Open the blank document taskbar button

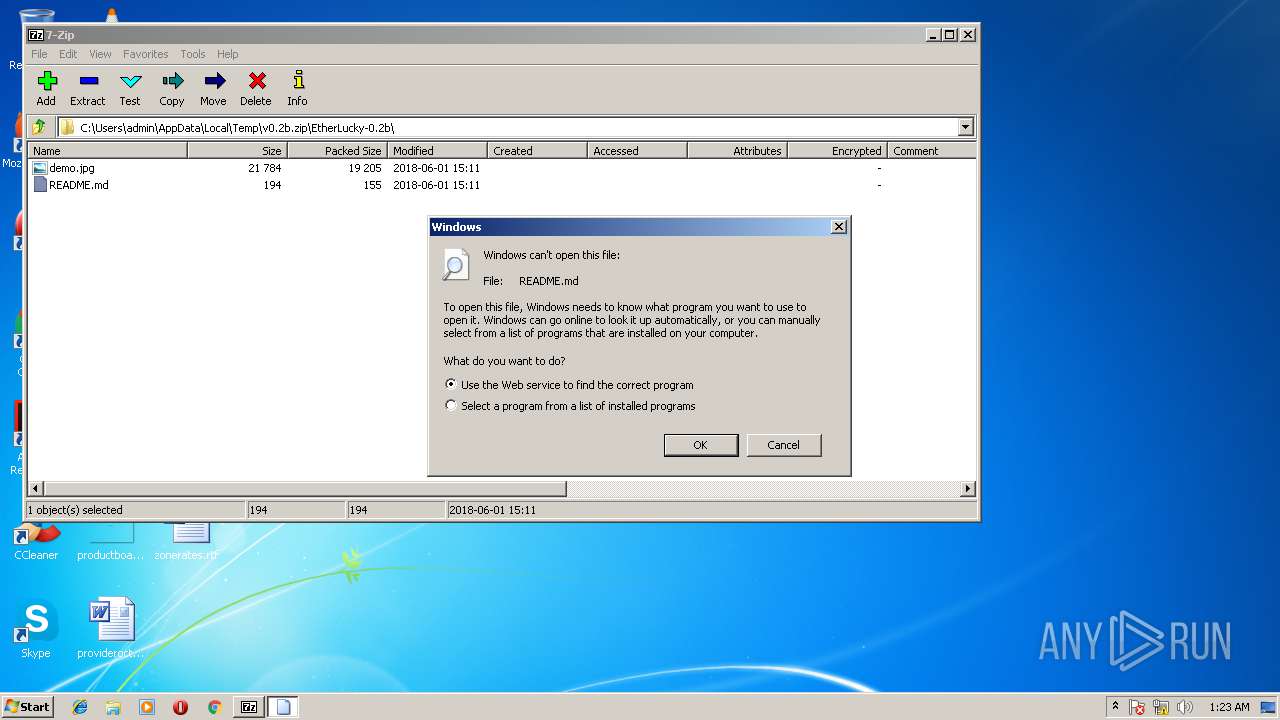[283, 707]
